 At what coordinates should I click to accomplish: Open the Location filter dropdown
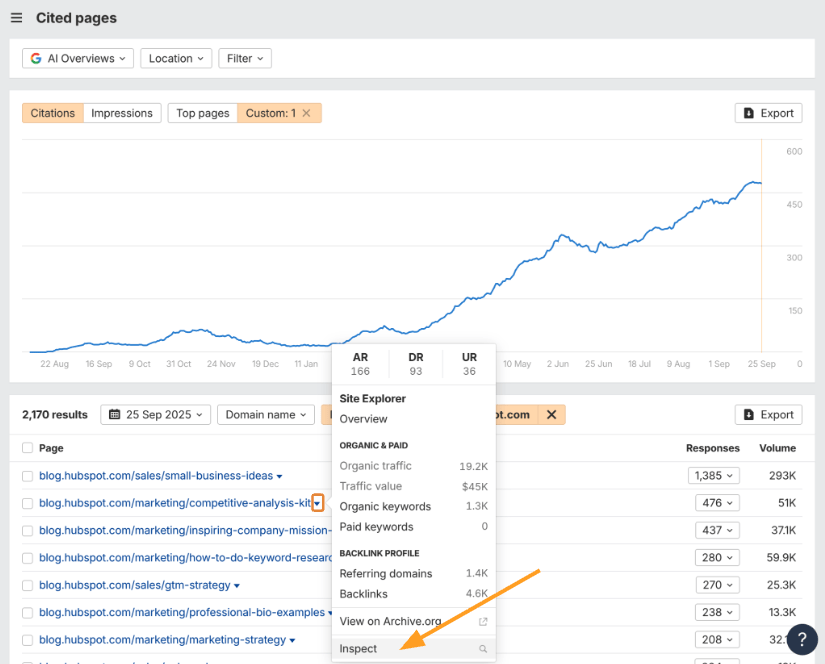click(176, 58)
